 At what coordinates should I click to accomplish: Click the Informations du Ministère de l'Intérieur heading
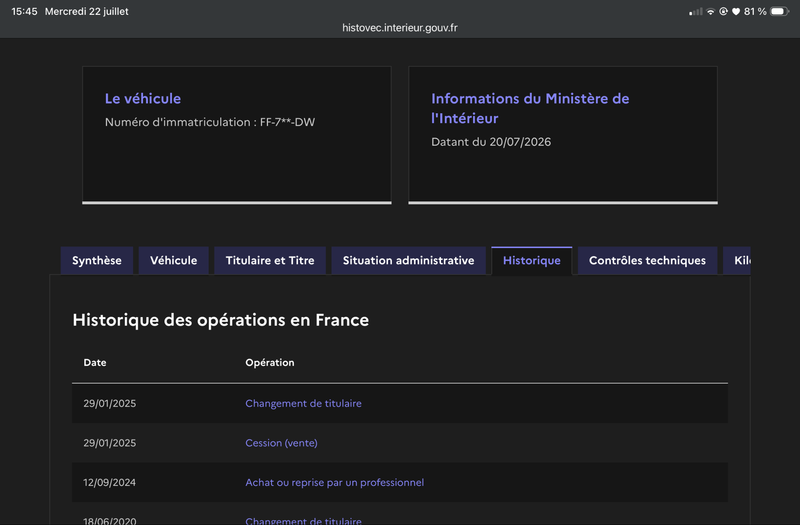(530, 108)
